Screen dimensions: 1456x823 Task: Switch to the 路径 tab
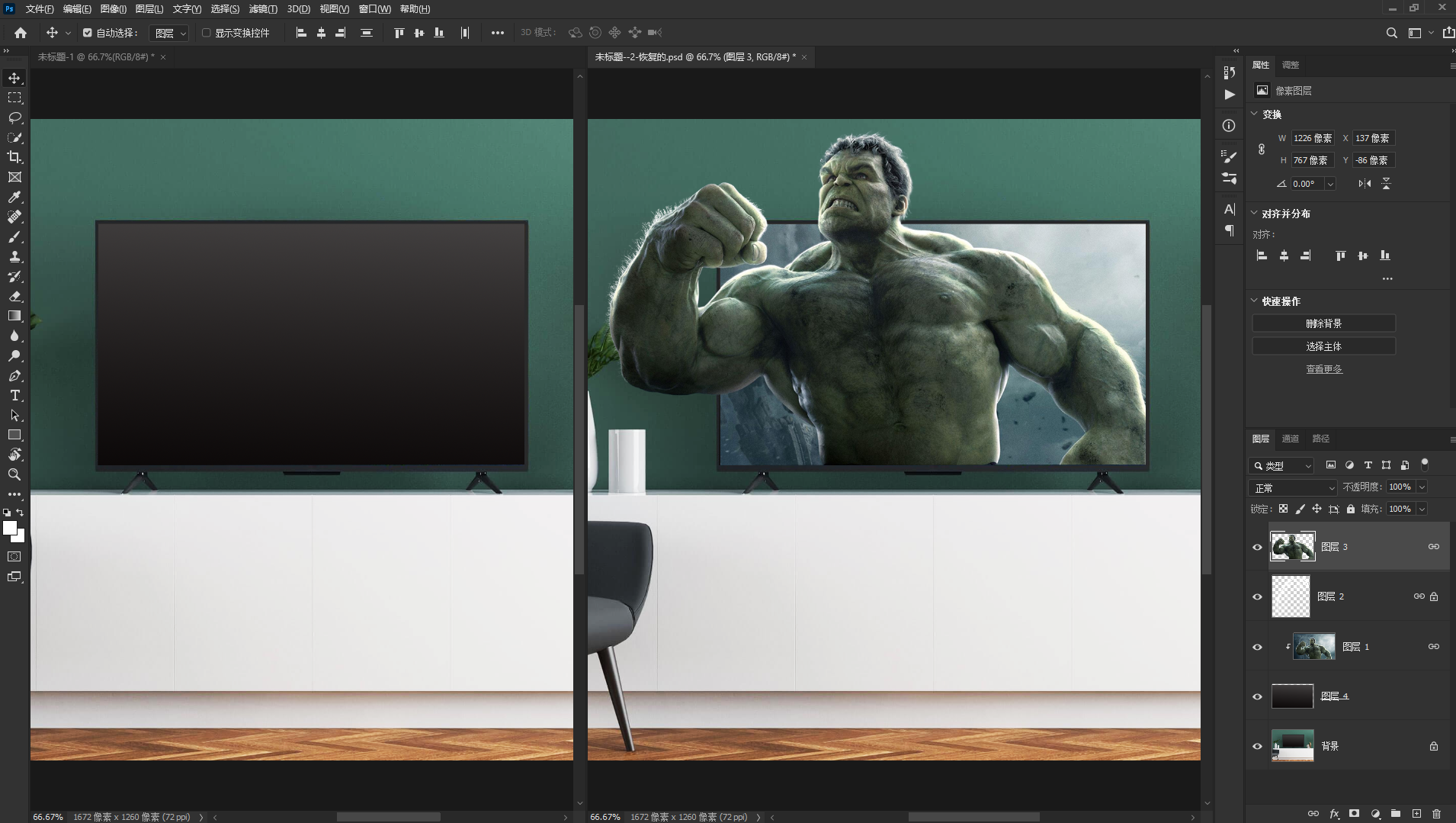(x=1321, y=439)
